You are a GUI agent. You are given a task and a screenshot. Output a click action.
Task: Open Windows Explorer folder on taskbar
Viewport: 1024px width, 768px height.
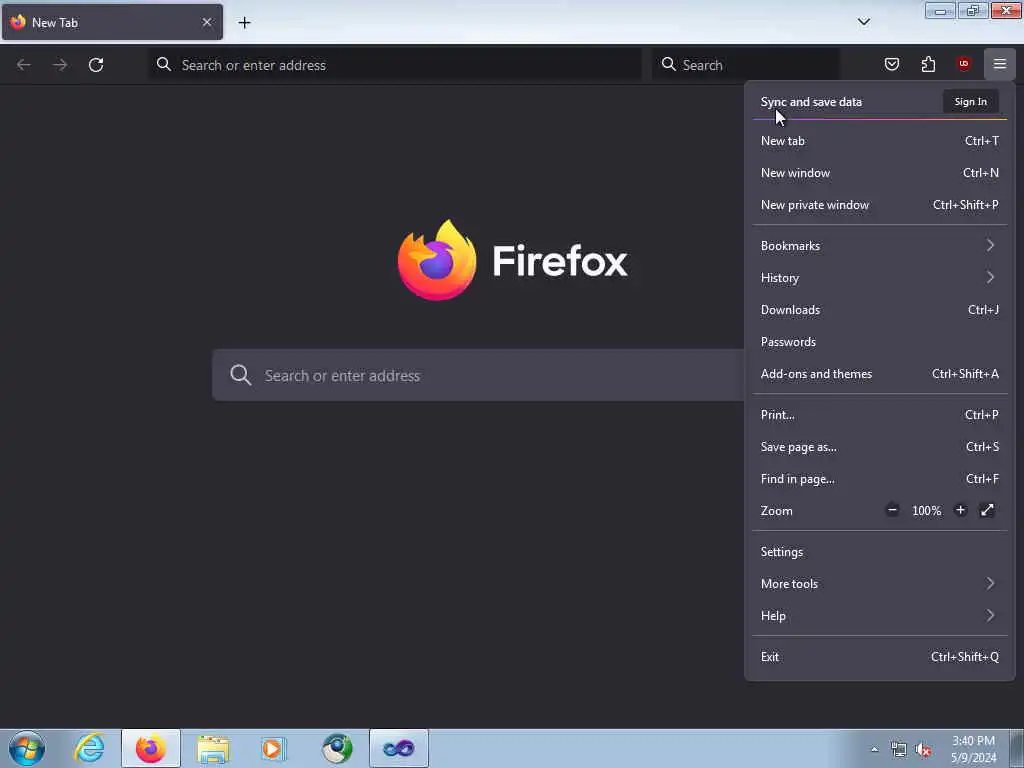(213, 748)
